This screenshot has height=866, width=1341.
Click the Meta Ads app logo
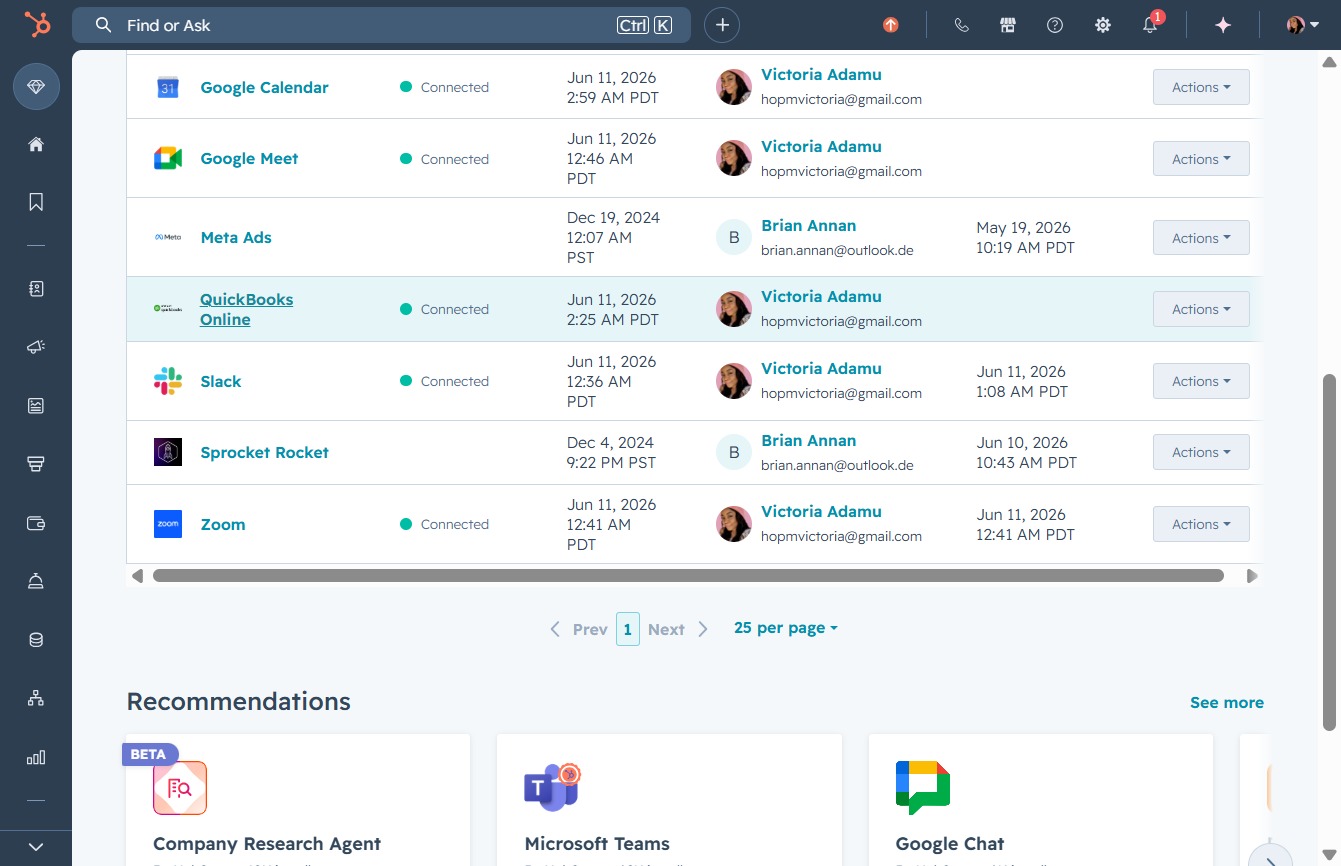click(x=167, y=237)
